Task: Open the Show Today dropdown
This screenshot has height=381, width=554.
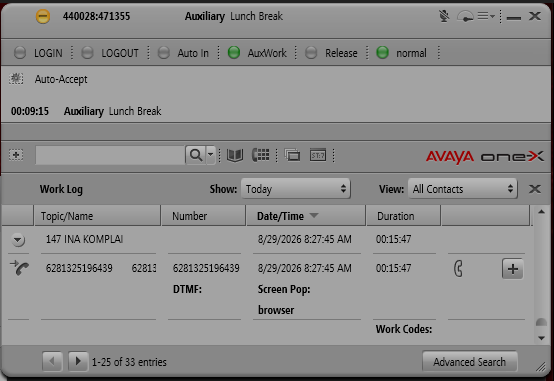Action: click(x=295, y=189)
